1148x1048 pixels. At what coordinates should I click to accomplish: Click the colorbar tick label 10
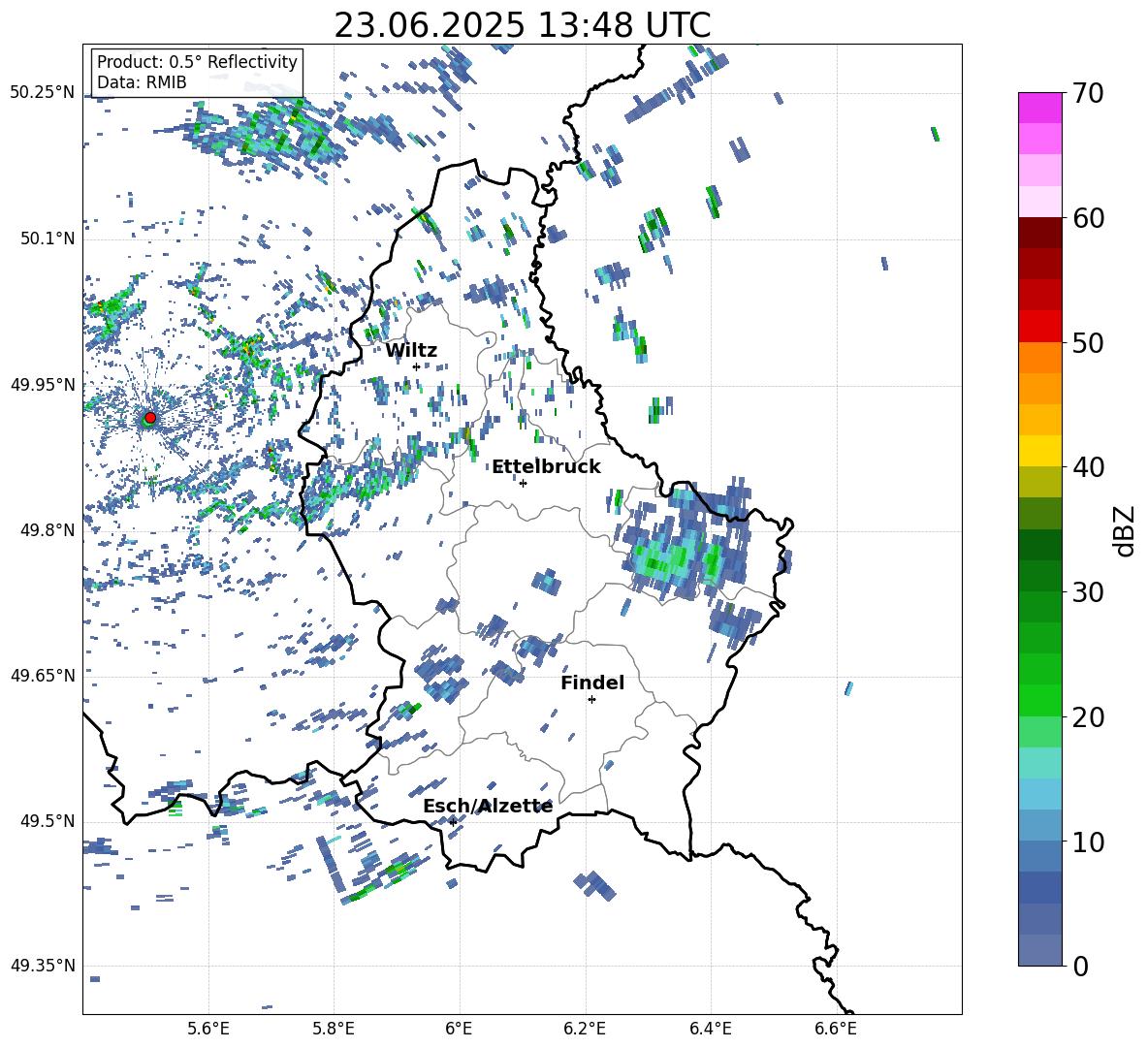[1088, 842]
